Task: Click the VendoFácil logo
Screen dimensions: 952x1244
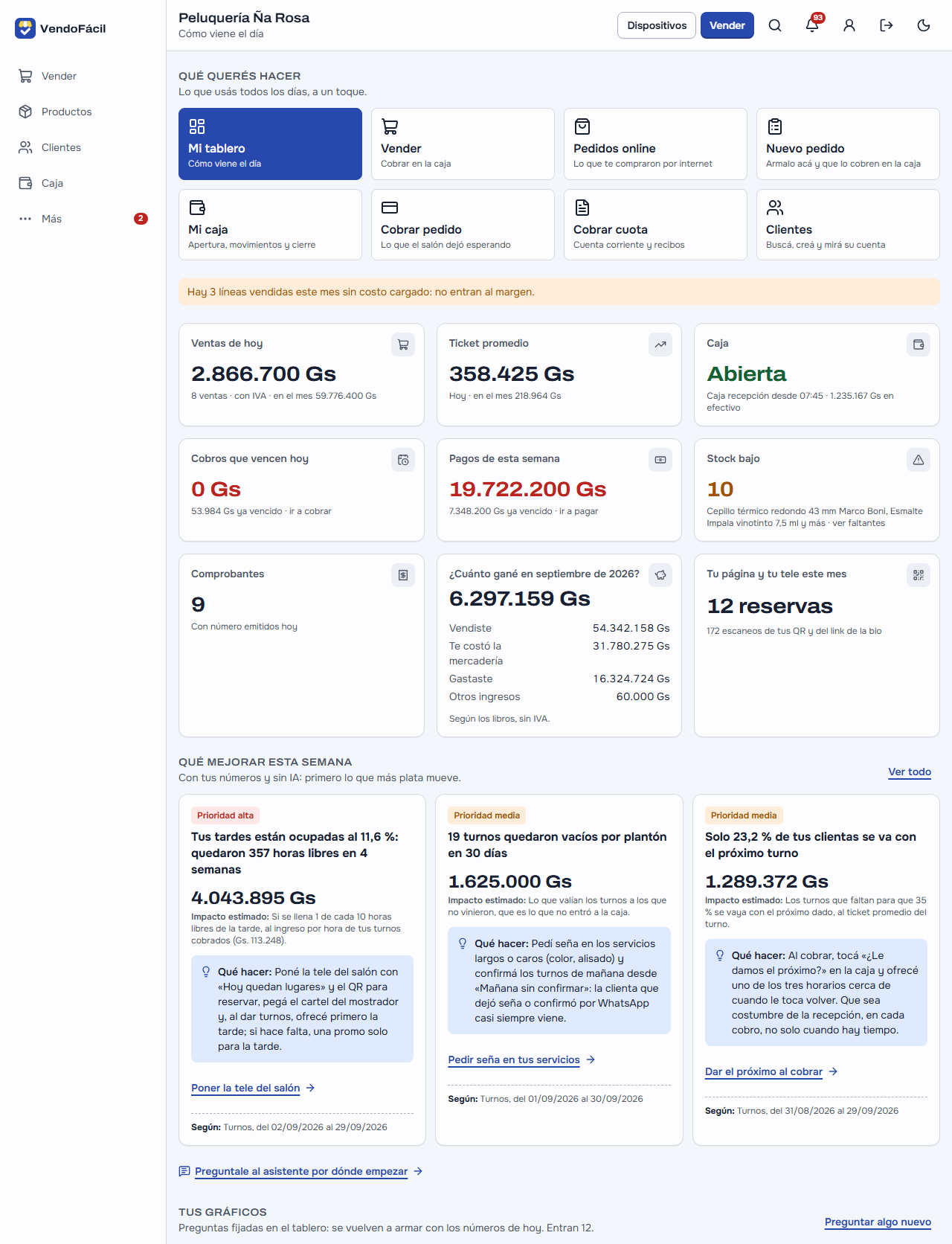Action: coord(60,28)
